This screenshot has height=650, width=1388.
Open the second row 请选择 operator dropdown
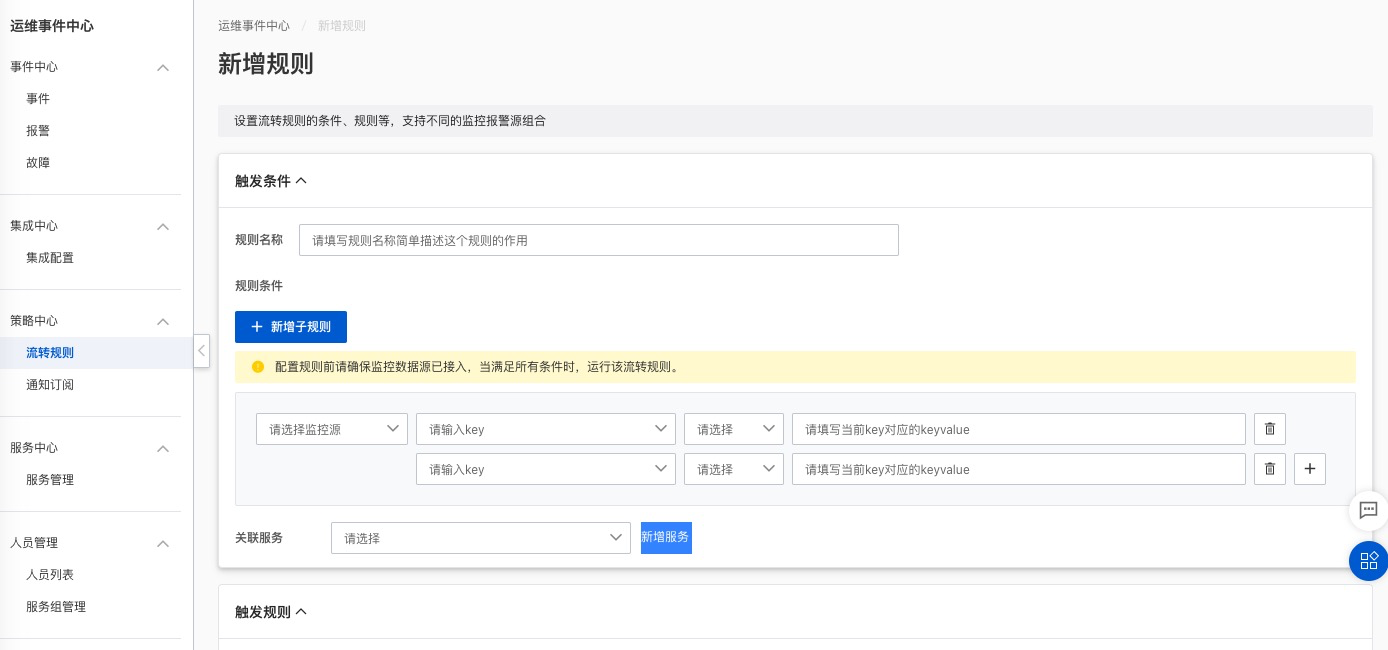point(734,469)
